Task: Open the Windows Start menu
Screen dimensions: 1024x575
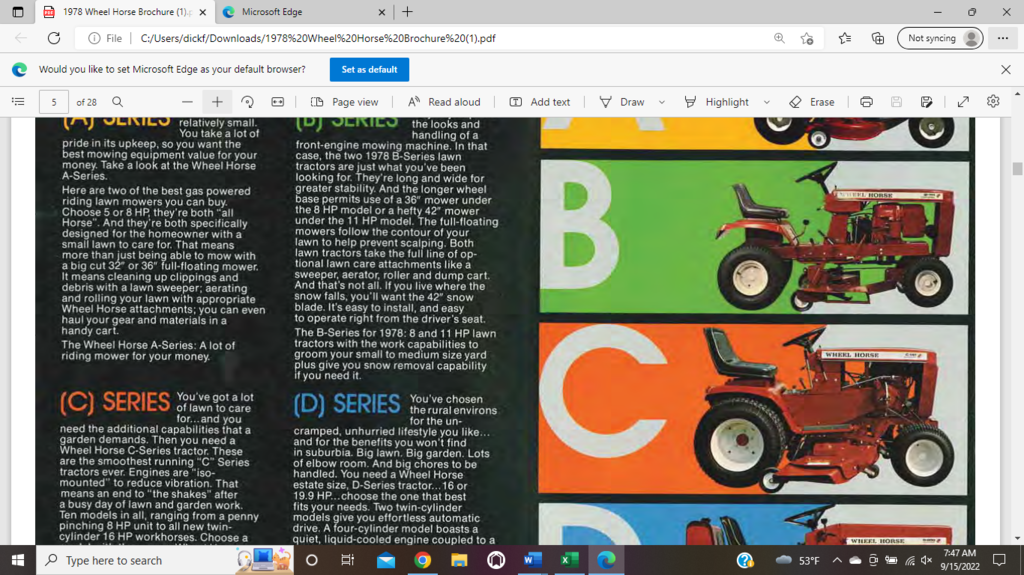Action: coord(18,560)
